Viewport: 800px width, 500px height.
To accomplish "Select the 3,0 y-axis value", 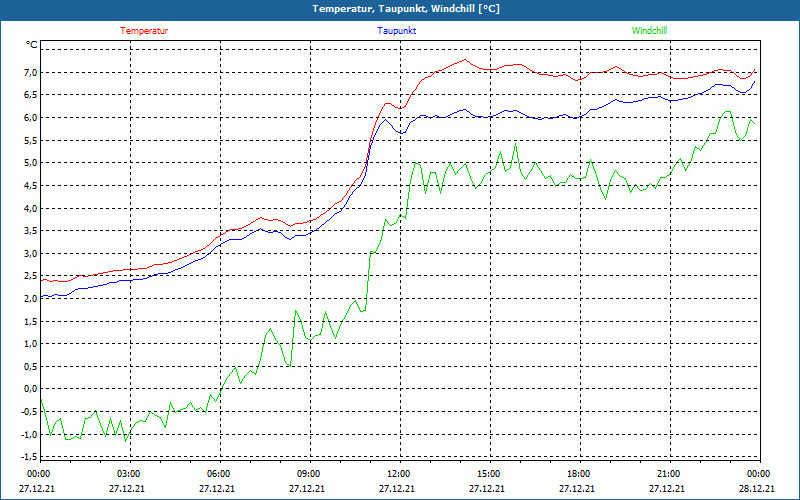I will point(31,253).
